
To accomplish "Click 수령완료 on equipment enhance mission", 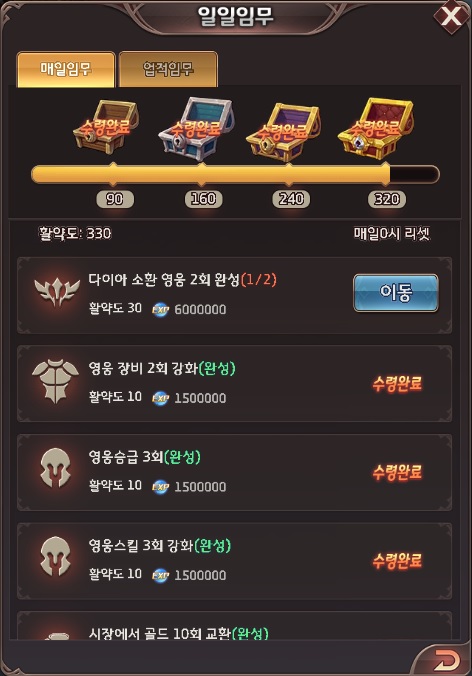I will pyautogui.click(x=397, y=383).
